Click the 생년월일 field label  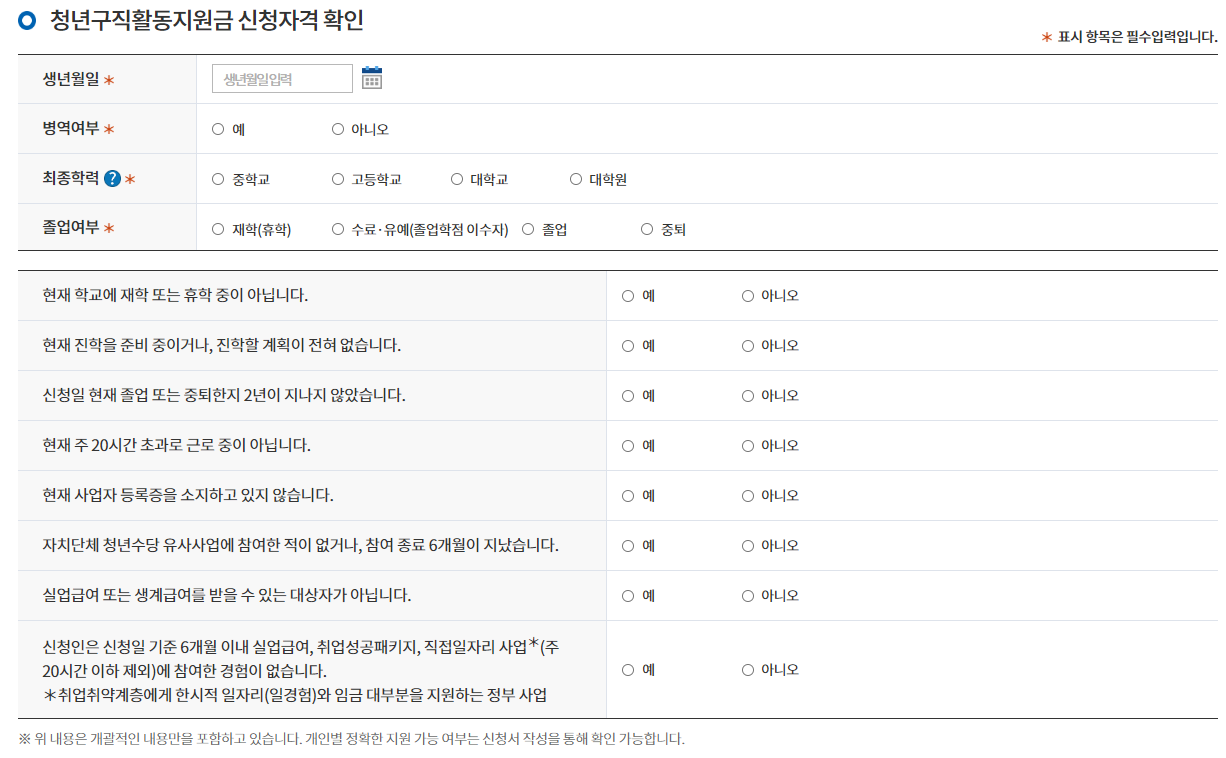(71, 79)
